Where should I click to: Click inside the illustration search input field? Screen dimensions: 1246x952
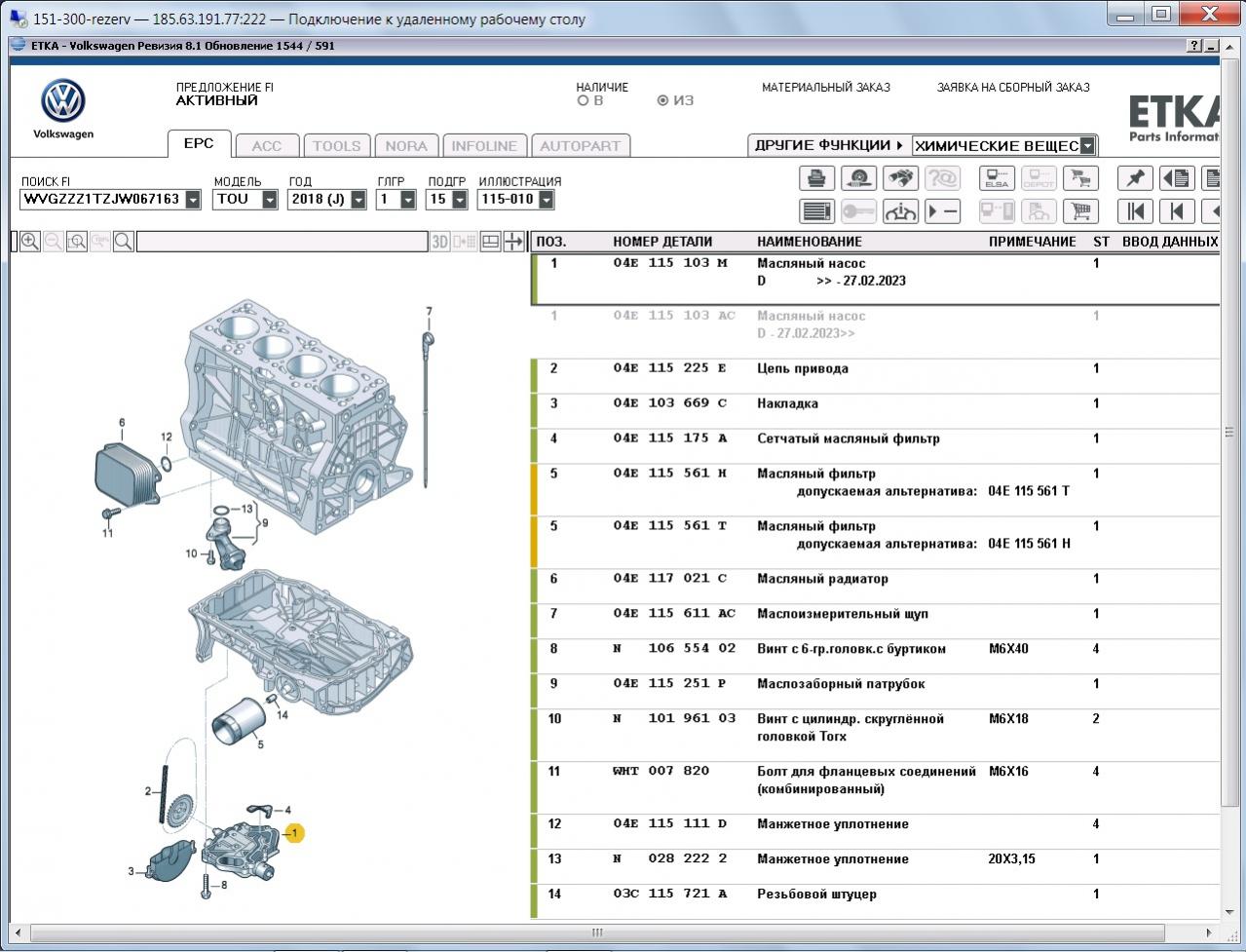pos(283,242)
